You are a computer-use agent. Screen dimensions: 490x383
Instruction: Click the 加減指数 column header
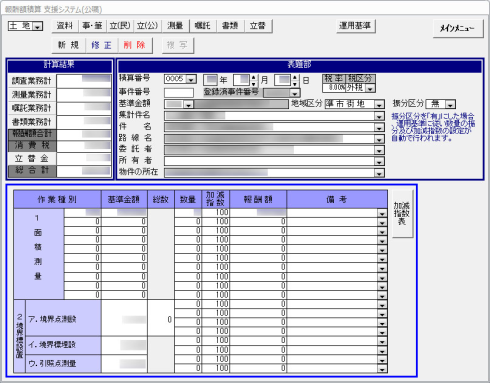[215, 199]
